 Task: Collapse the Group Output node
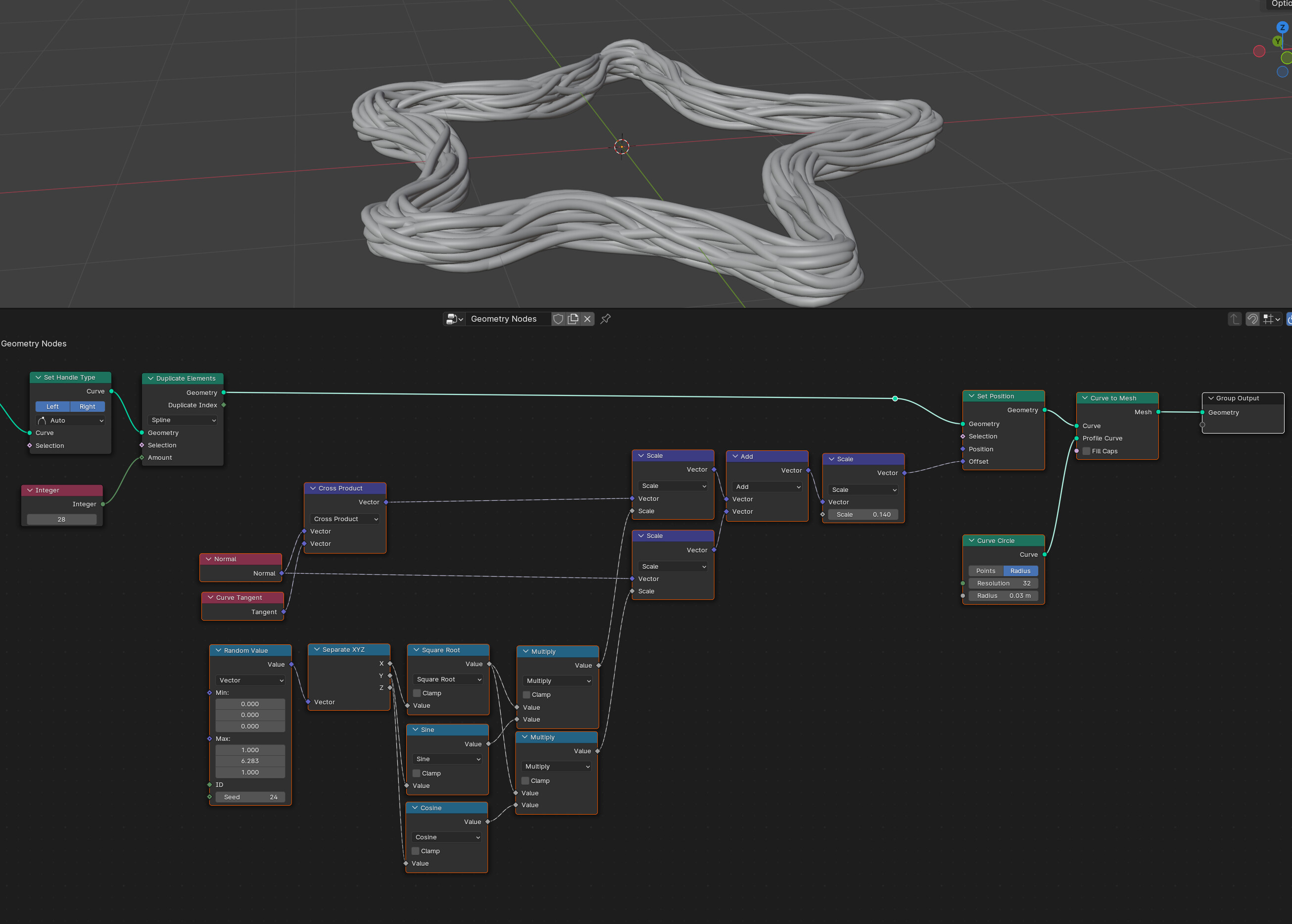[x=1211, y=398]
